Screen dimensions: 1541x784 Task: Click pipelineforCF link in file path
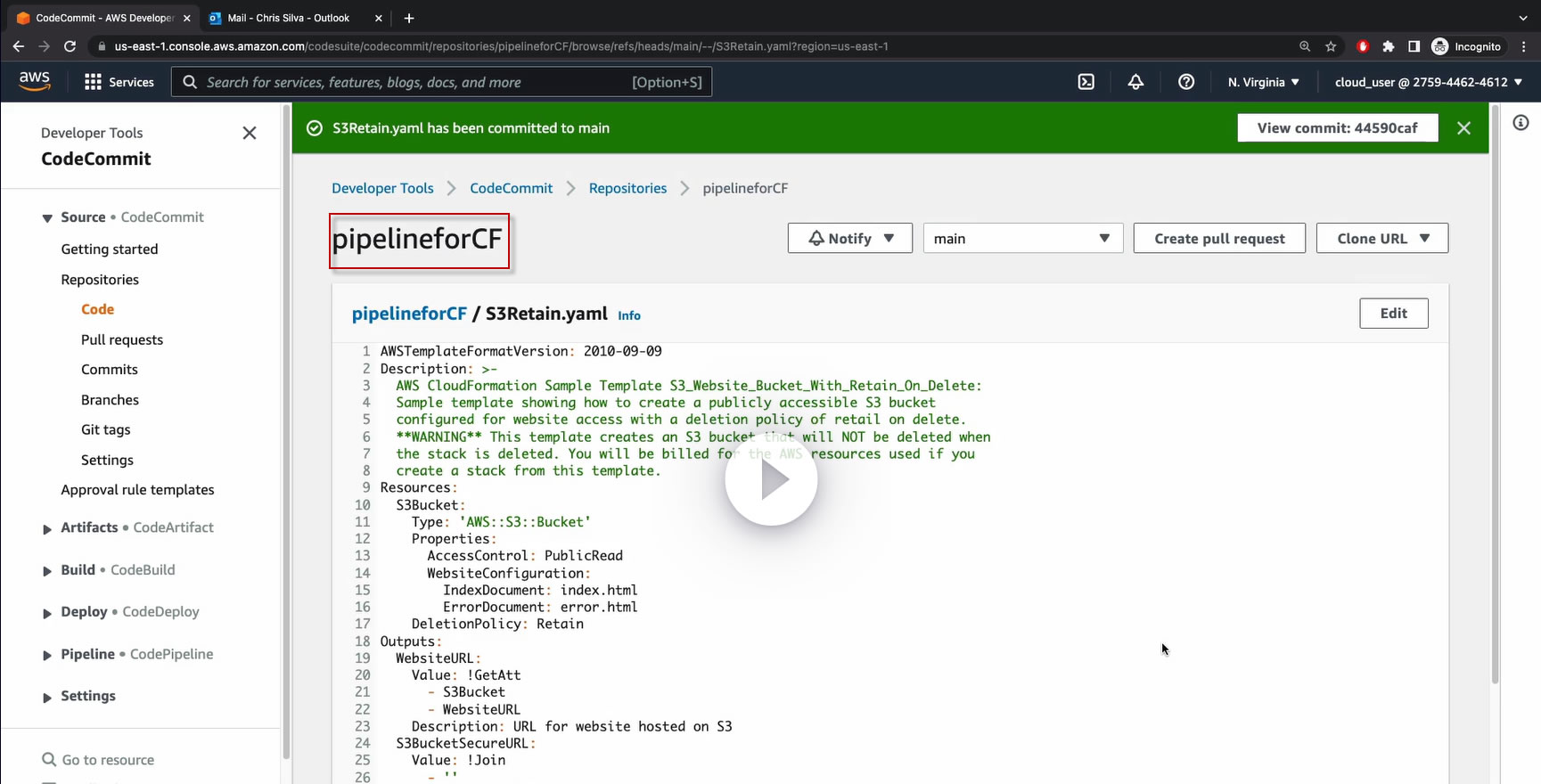click(x=409, y=314)
